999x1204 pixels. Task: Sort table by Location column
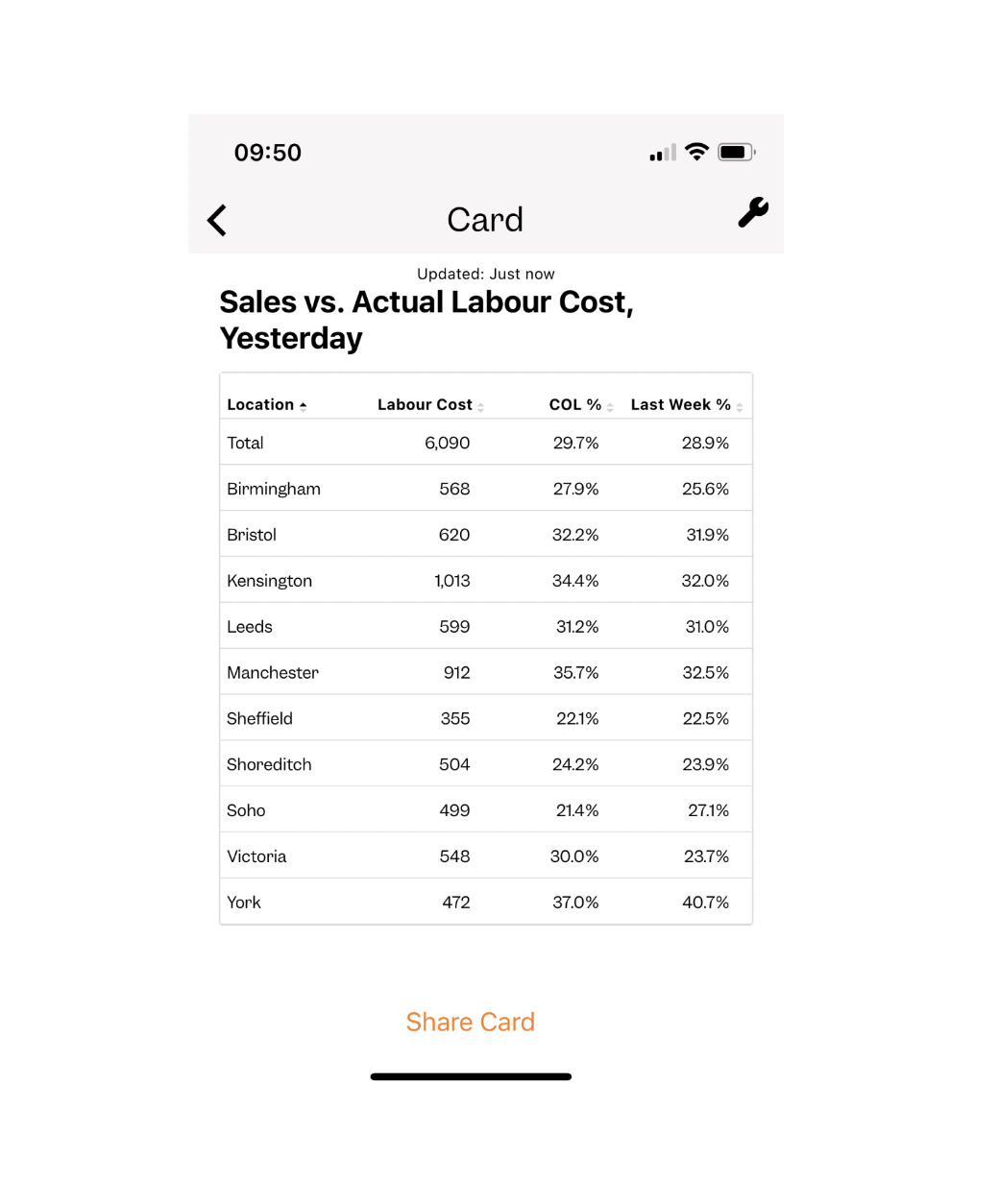(x=267, y=405)
